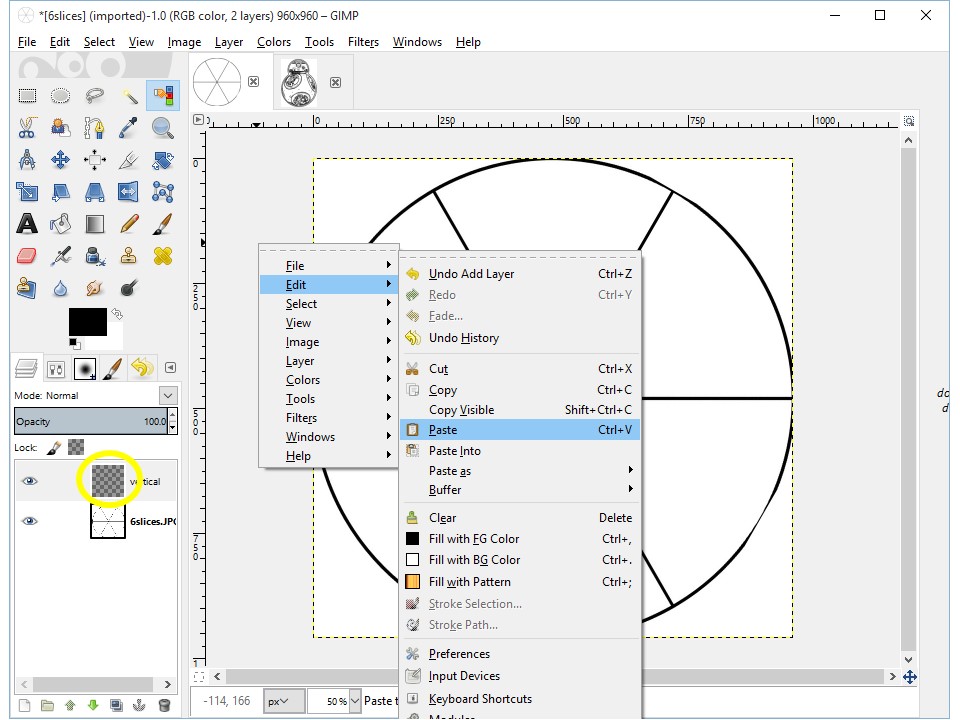Select the Flip tool
The height and width of the screenshot is (720, 960).
tap(129, 192)
